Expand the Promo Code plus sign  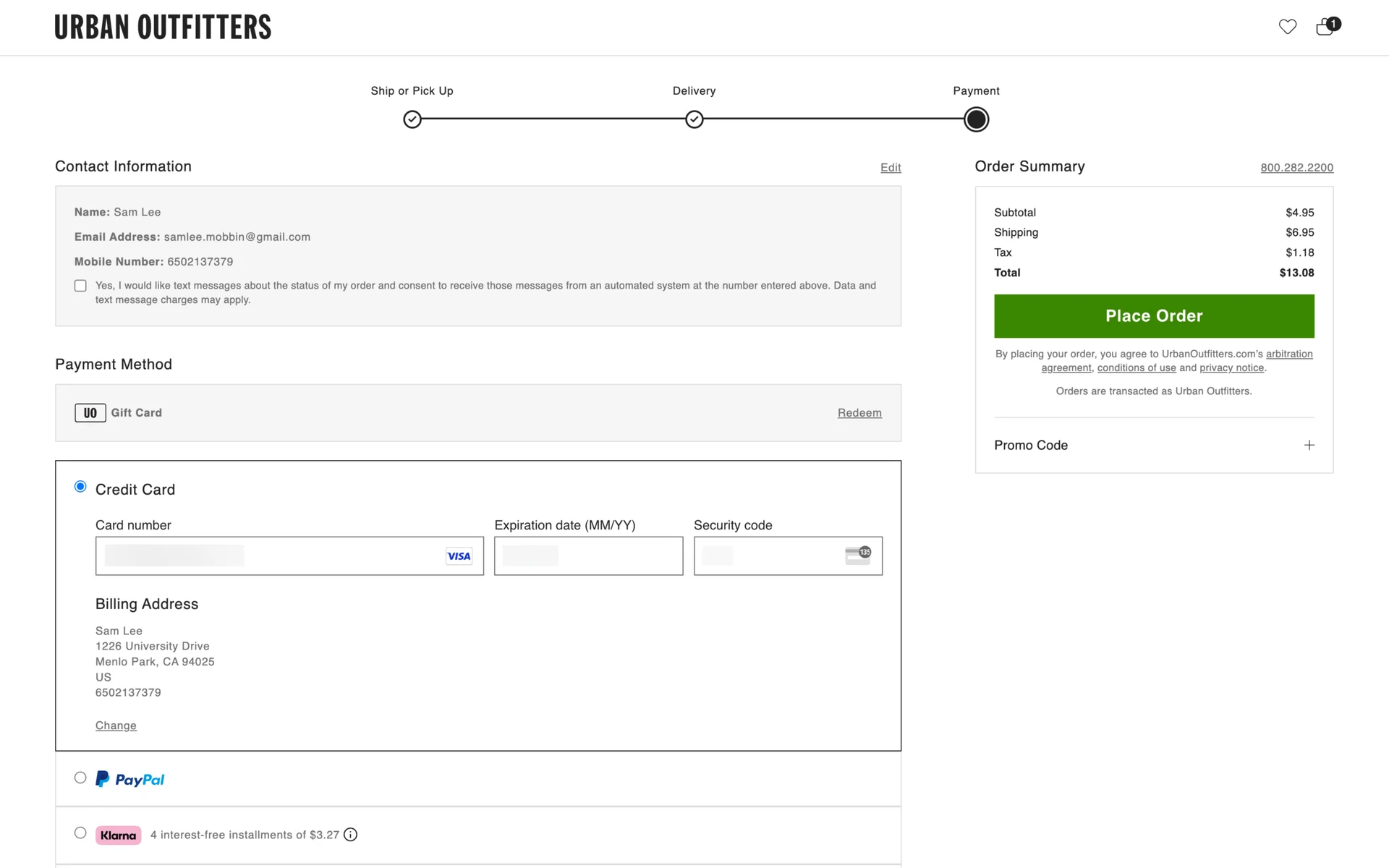[1309, 445]
